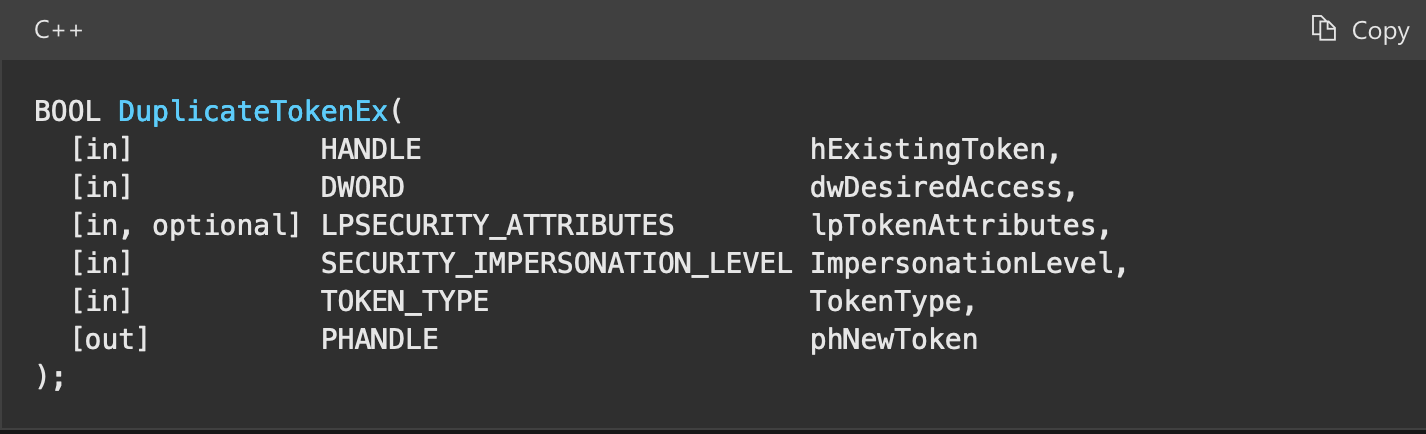Click the phNewToken parameter name
This screenshot has width=1426, height=434.
pyautogui.click(x=894, y=340)
